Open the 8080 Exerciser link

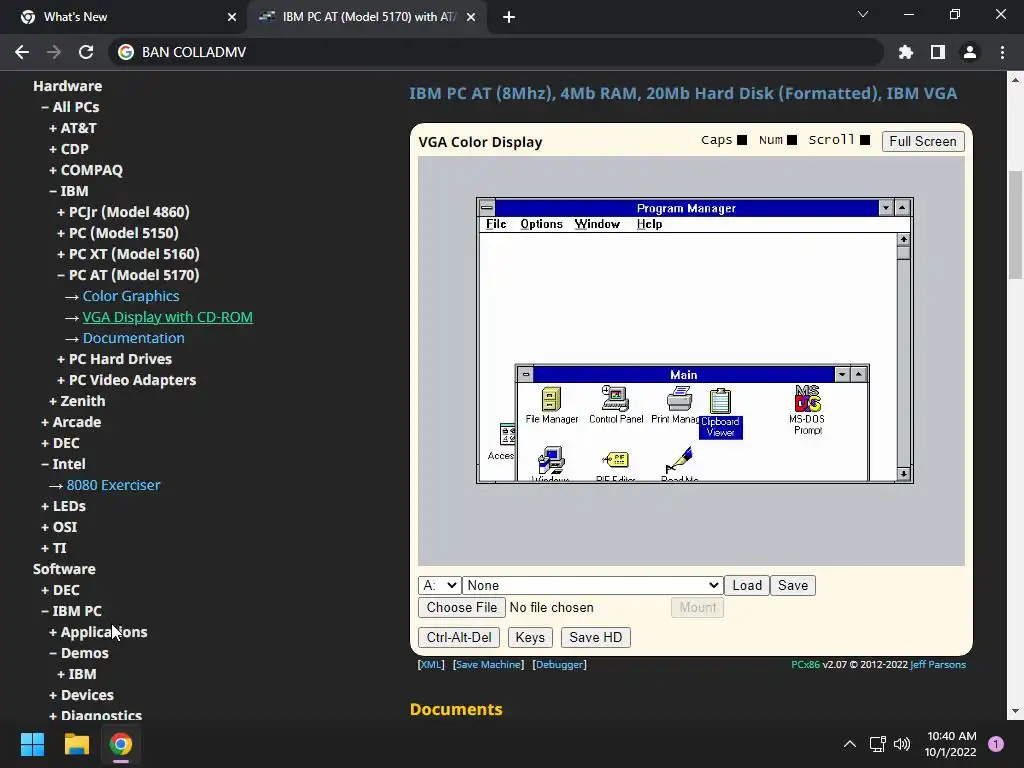click(113, 485)
